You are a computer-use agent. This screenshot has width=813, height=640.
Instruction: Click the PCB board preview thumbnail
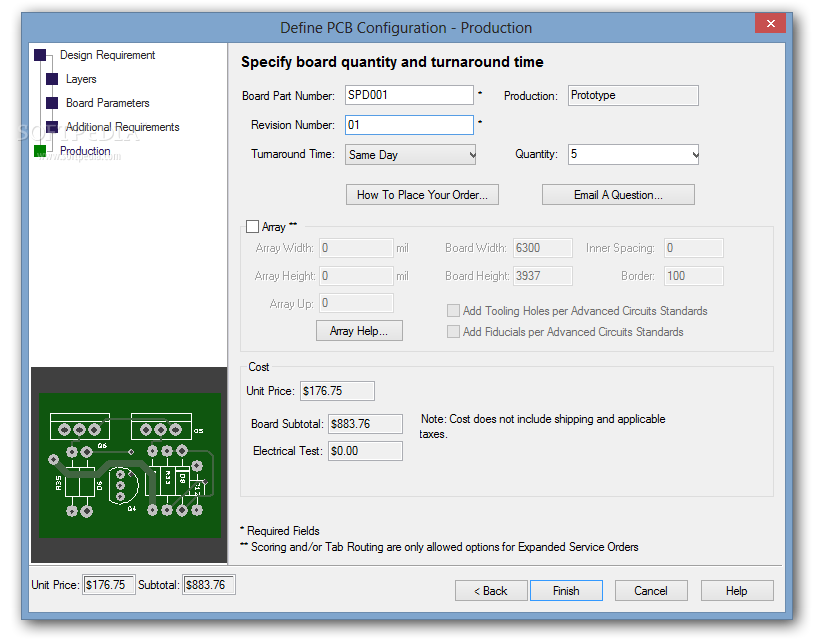(x=130, y=465)
